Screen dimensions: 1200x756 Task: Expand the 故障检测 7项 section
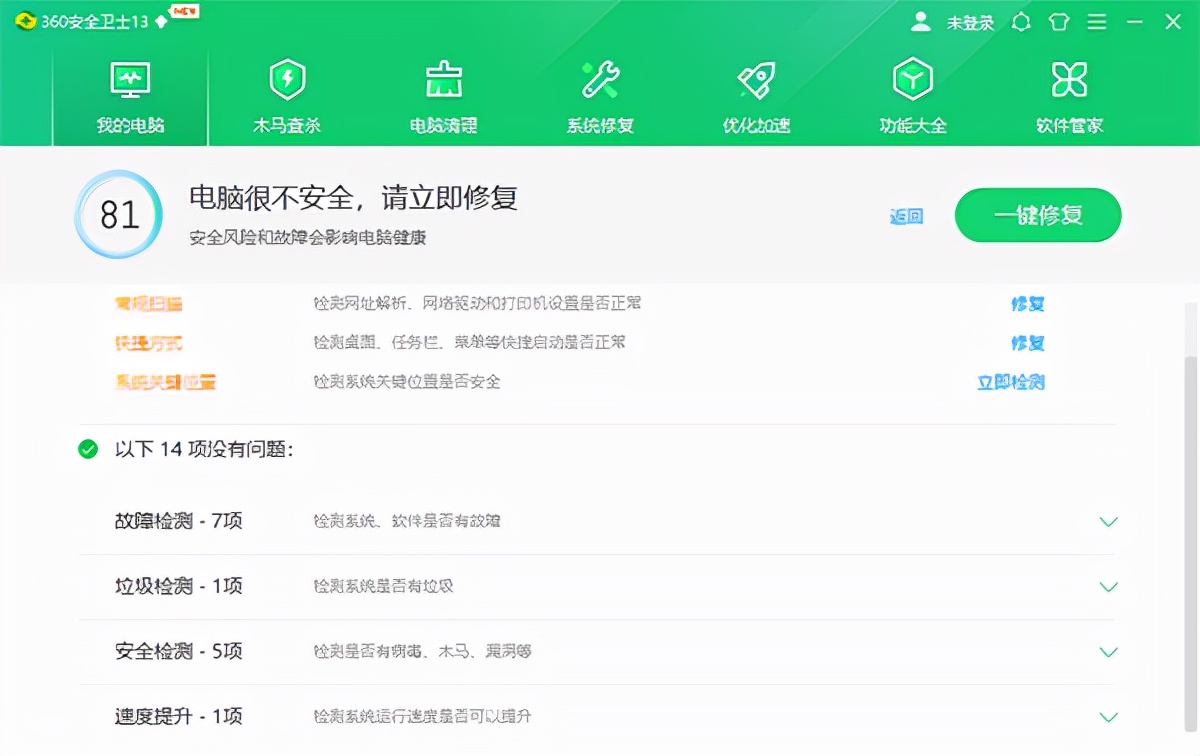tap(1108, 521)
